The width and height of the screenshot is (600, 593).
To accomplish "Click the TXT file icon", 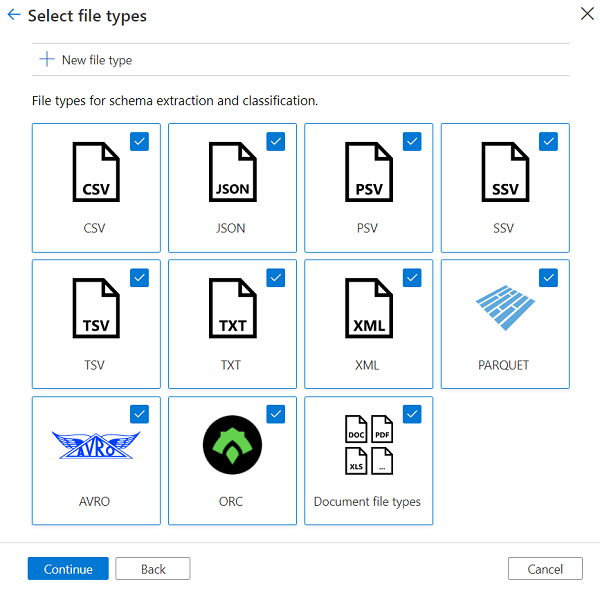I will [x=233, y=308].
